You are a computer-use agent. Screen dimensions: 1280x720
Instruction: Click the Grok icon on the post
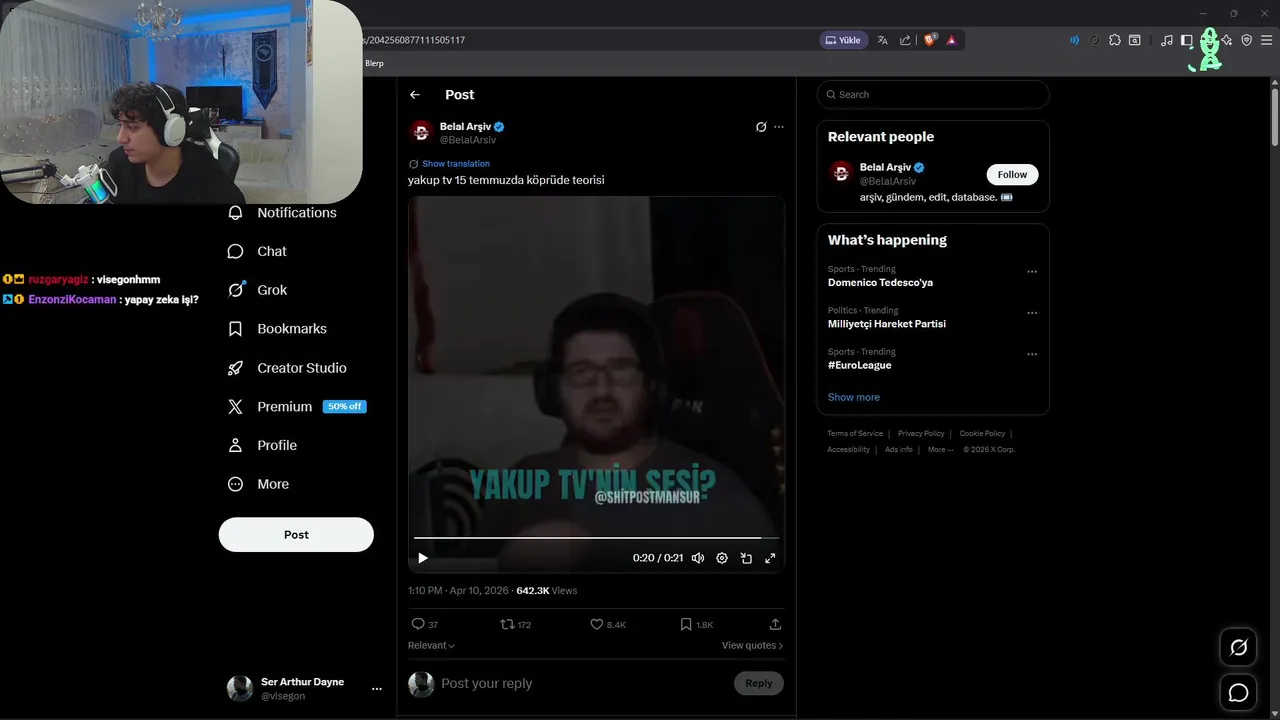[761, 127]
